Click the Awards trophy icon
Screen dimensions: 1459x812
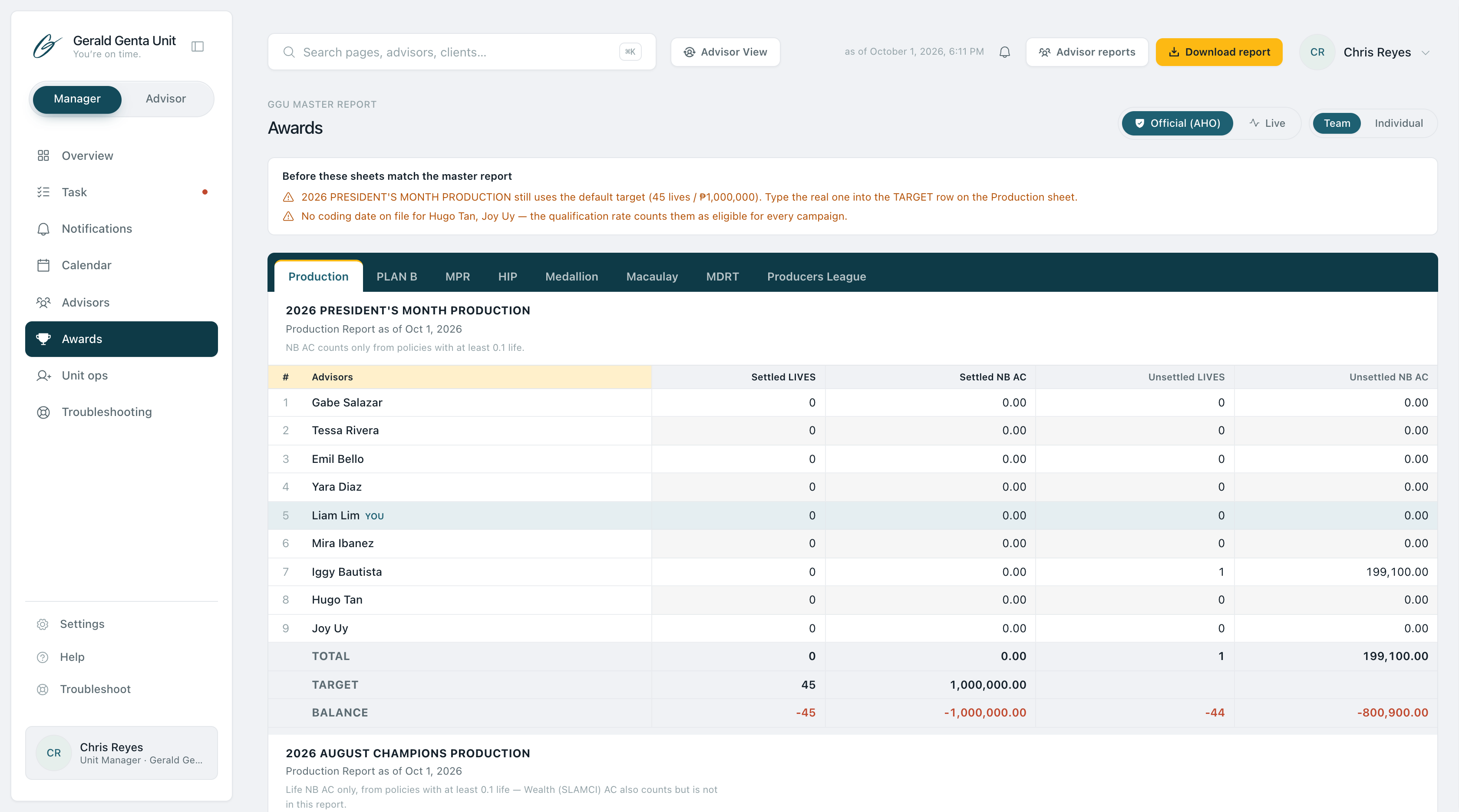43,339
